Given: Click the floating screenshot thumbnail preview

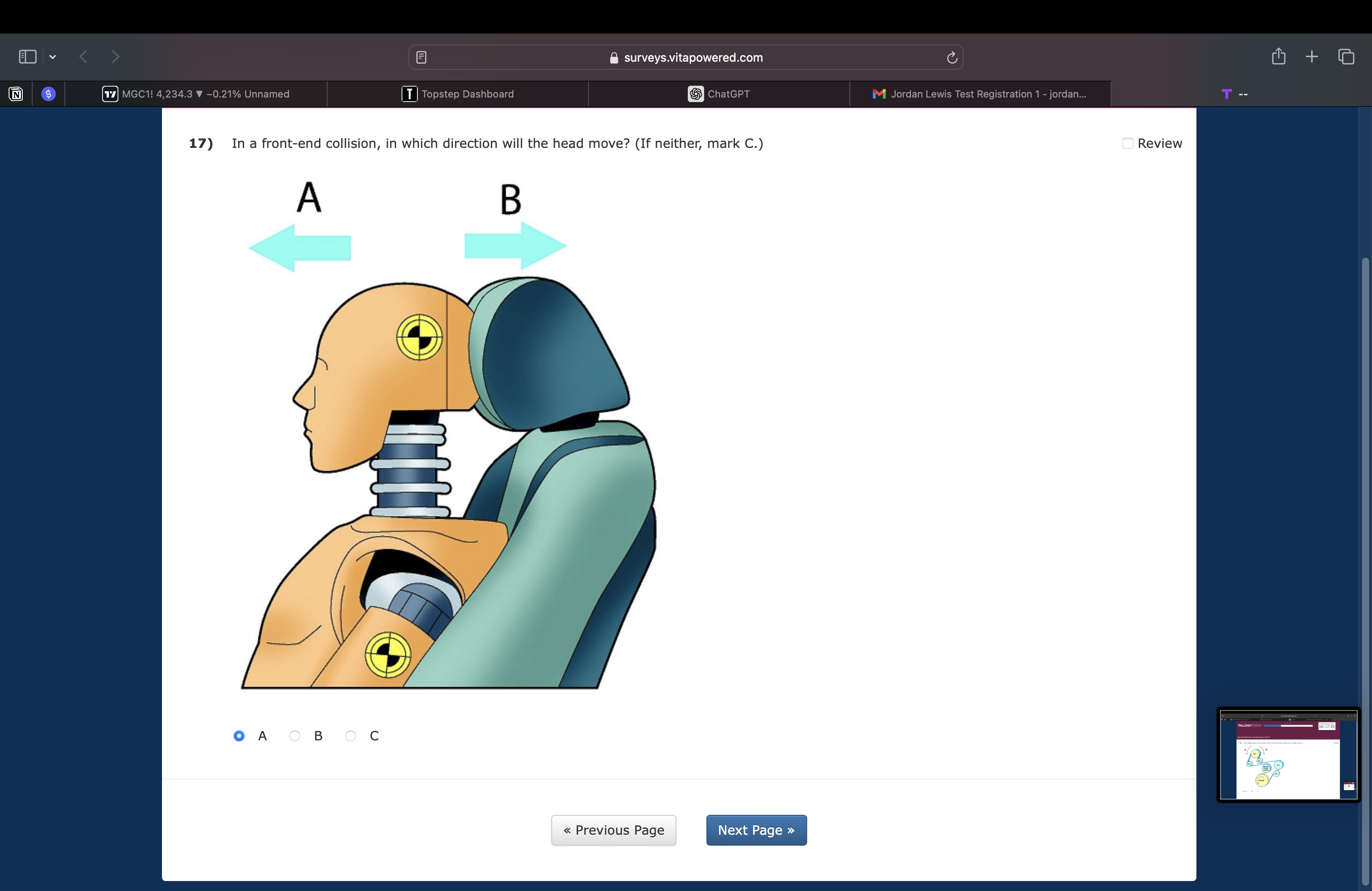Looking at the screenshot, I should click(1288, 754).
